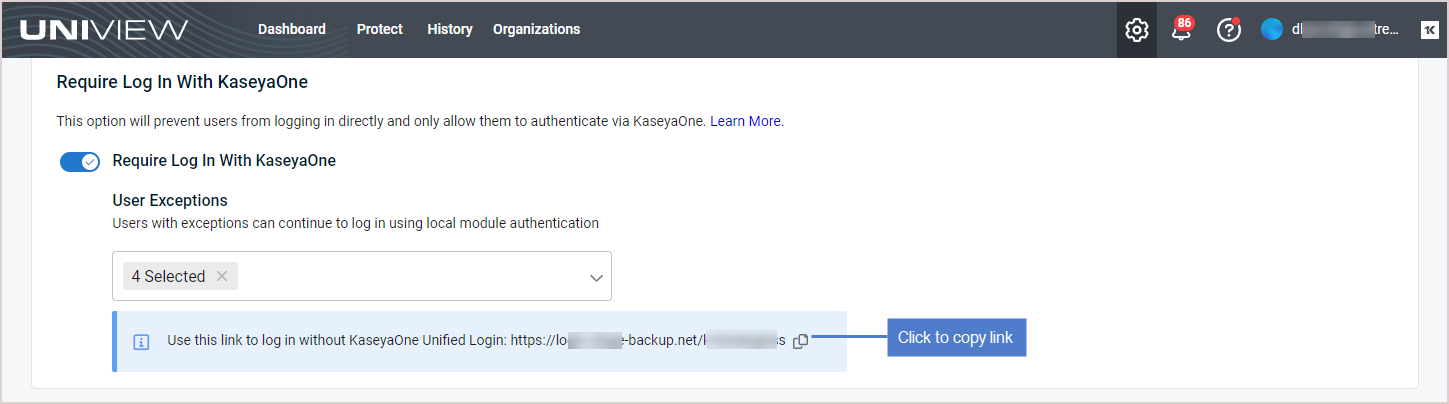1449x404 pixels.
Task: Expand the User Exceptions dropdown arrow
Action: (596, 277)
